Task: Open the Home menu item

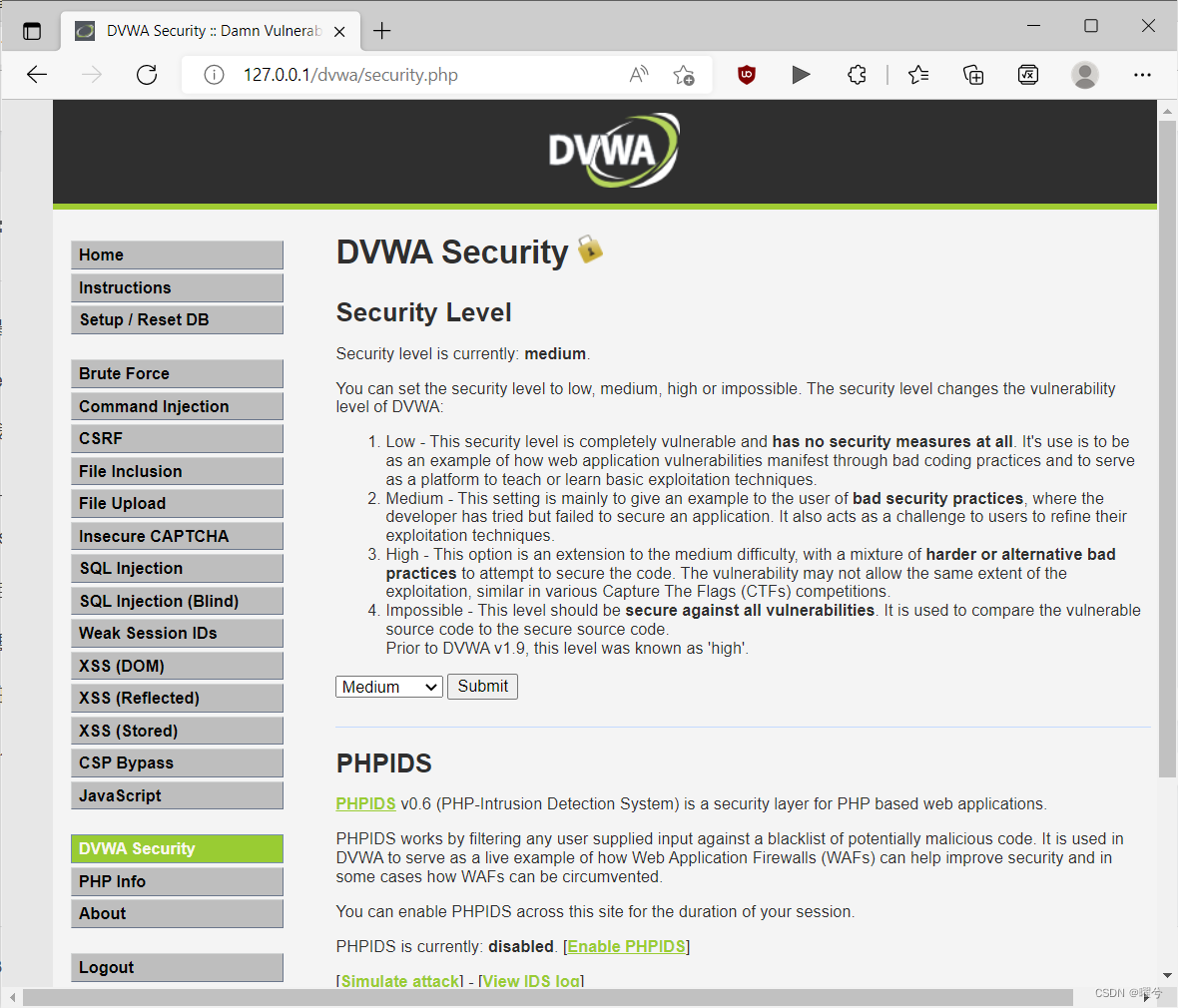Action: (x=178, y=254)
